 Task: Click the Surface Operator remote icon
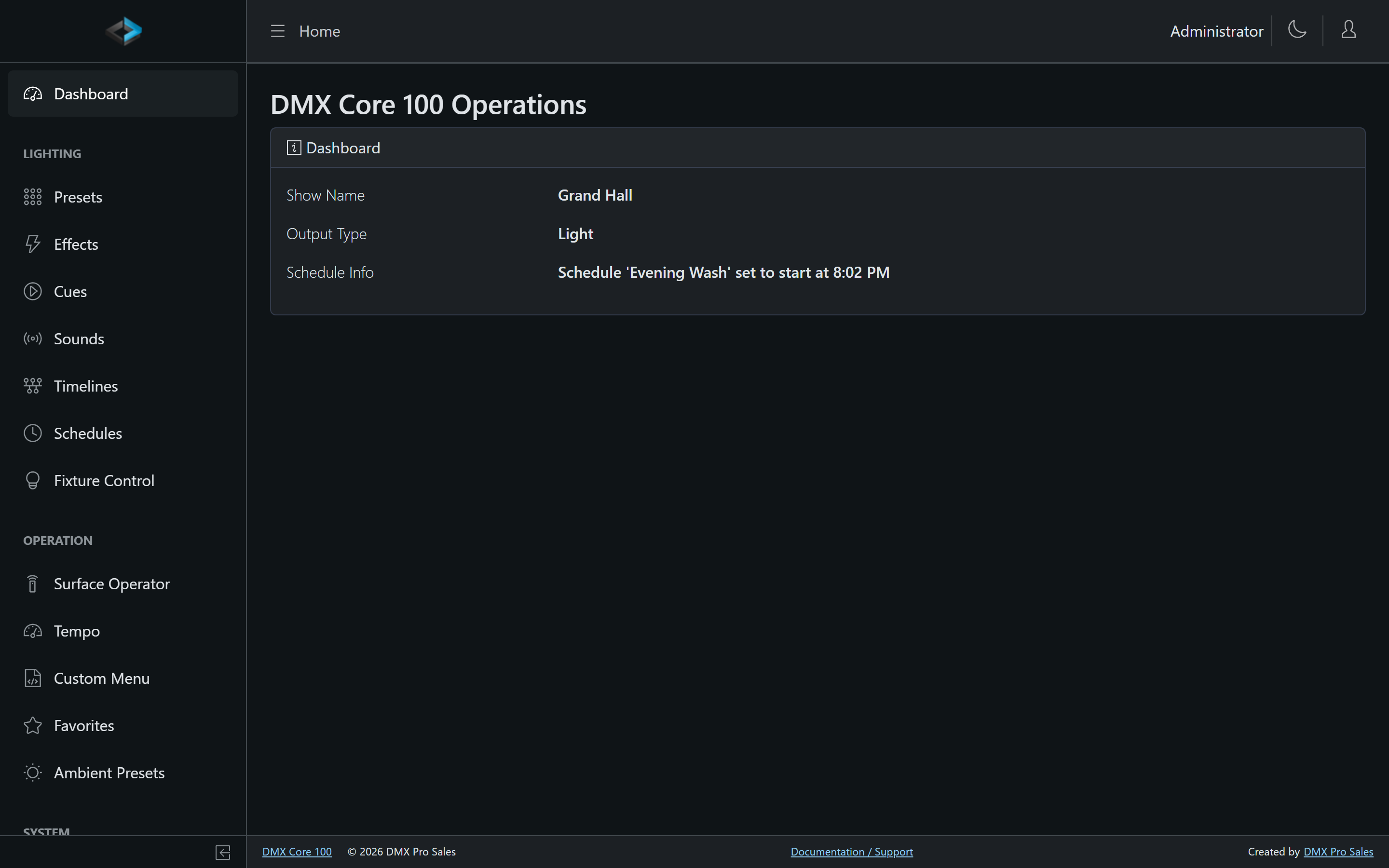pos(33,584)
